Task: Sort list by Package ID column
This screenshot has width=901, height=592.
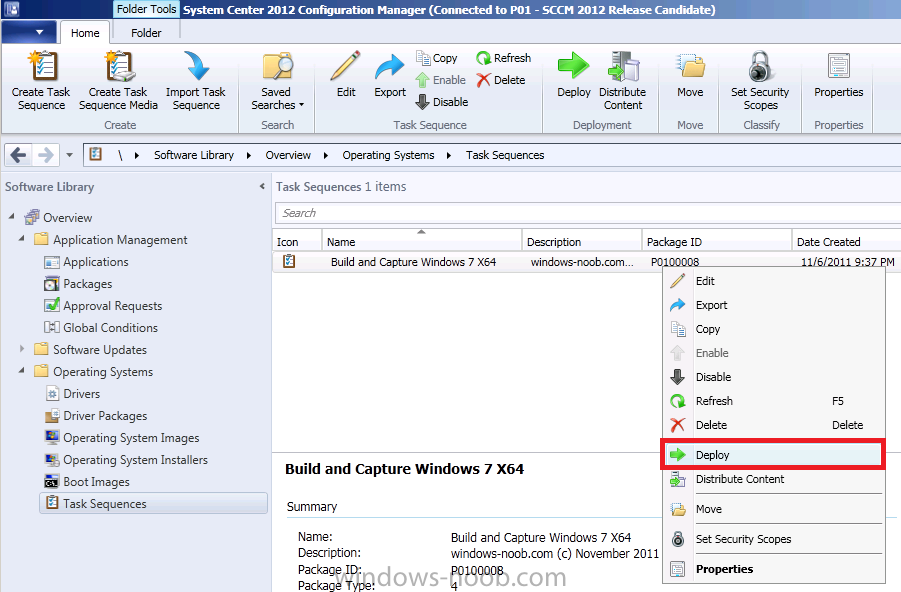Action: click(717, 241)
